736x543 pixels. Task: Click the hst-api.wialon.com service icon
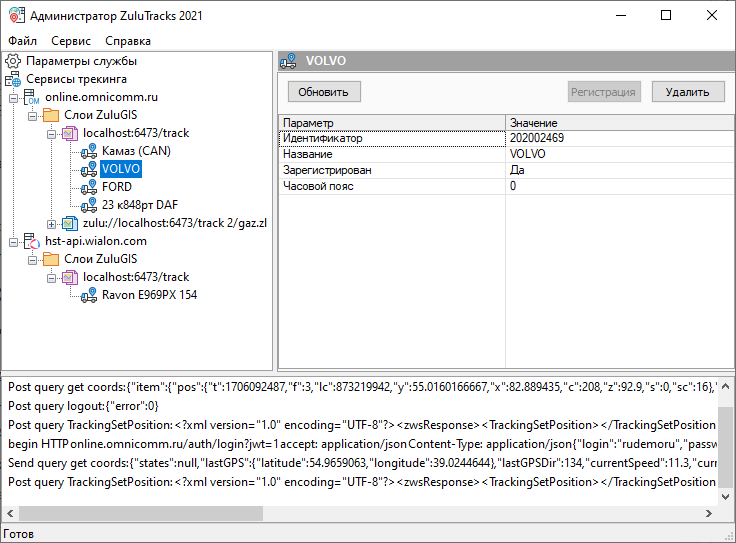(x=31, y=241)
